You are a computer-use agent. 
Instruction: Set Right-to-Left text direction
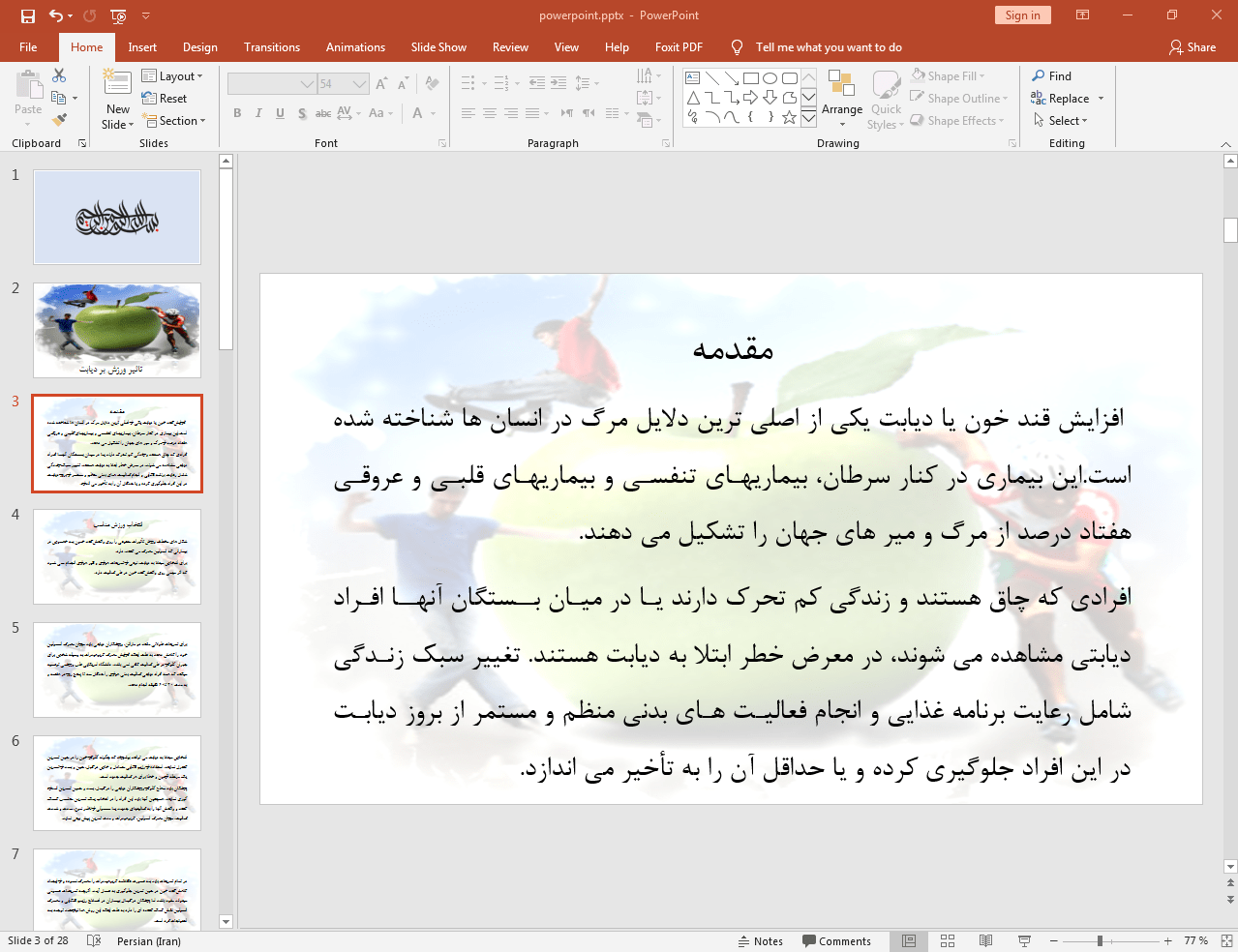click(x=589, y=113)
